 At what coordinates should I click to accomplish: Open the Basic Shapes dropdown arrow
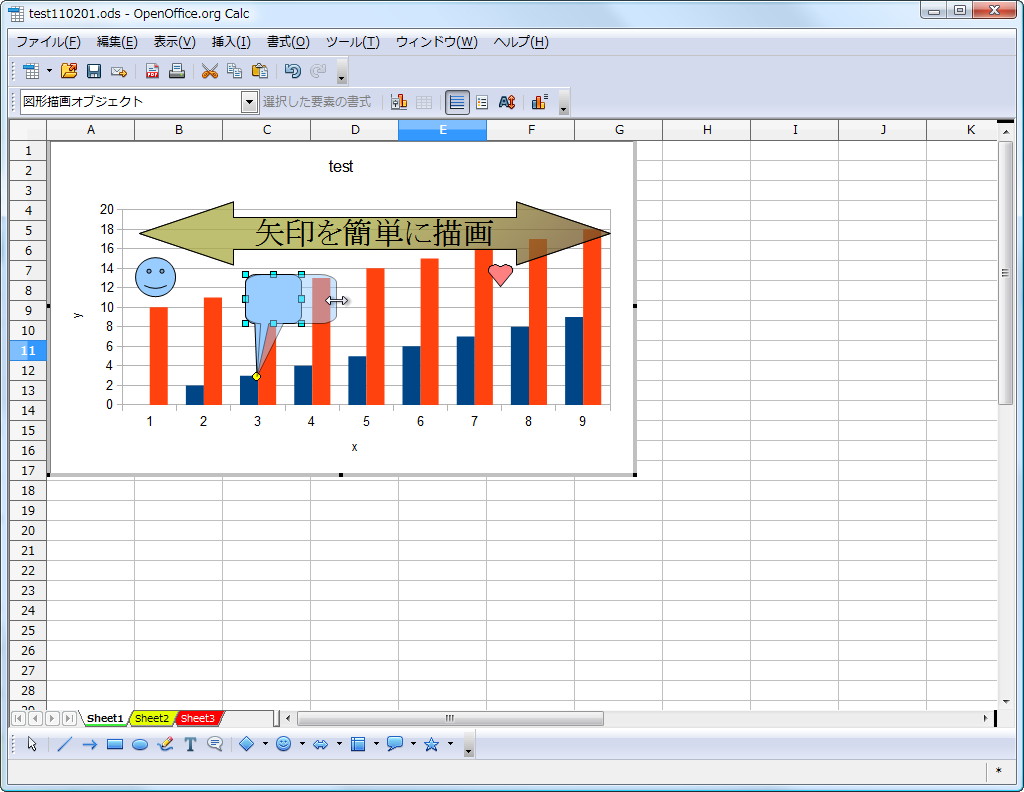click(x=265, y=744)
